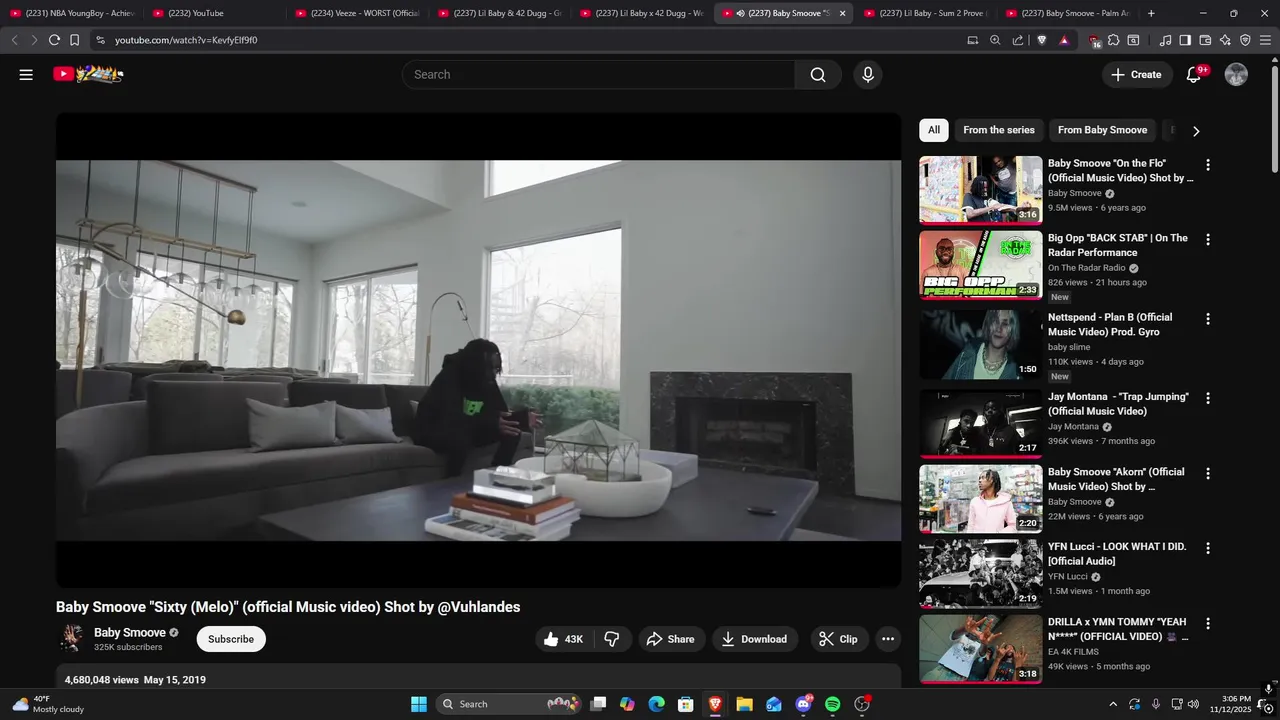Switch to the Baby Smoove - Palm Angels tab
1280x720 pixels.
1068,13
